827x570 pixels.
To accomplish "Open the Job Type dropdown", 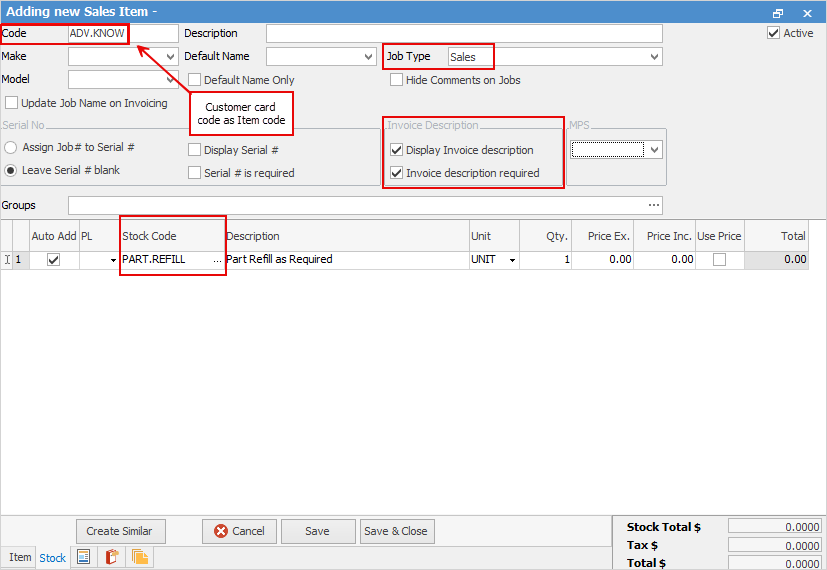I will coord(654,56).
